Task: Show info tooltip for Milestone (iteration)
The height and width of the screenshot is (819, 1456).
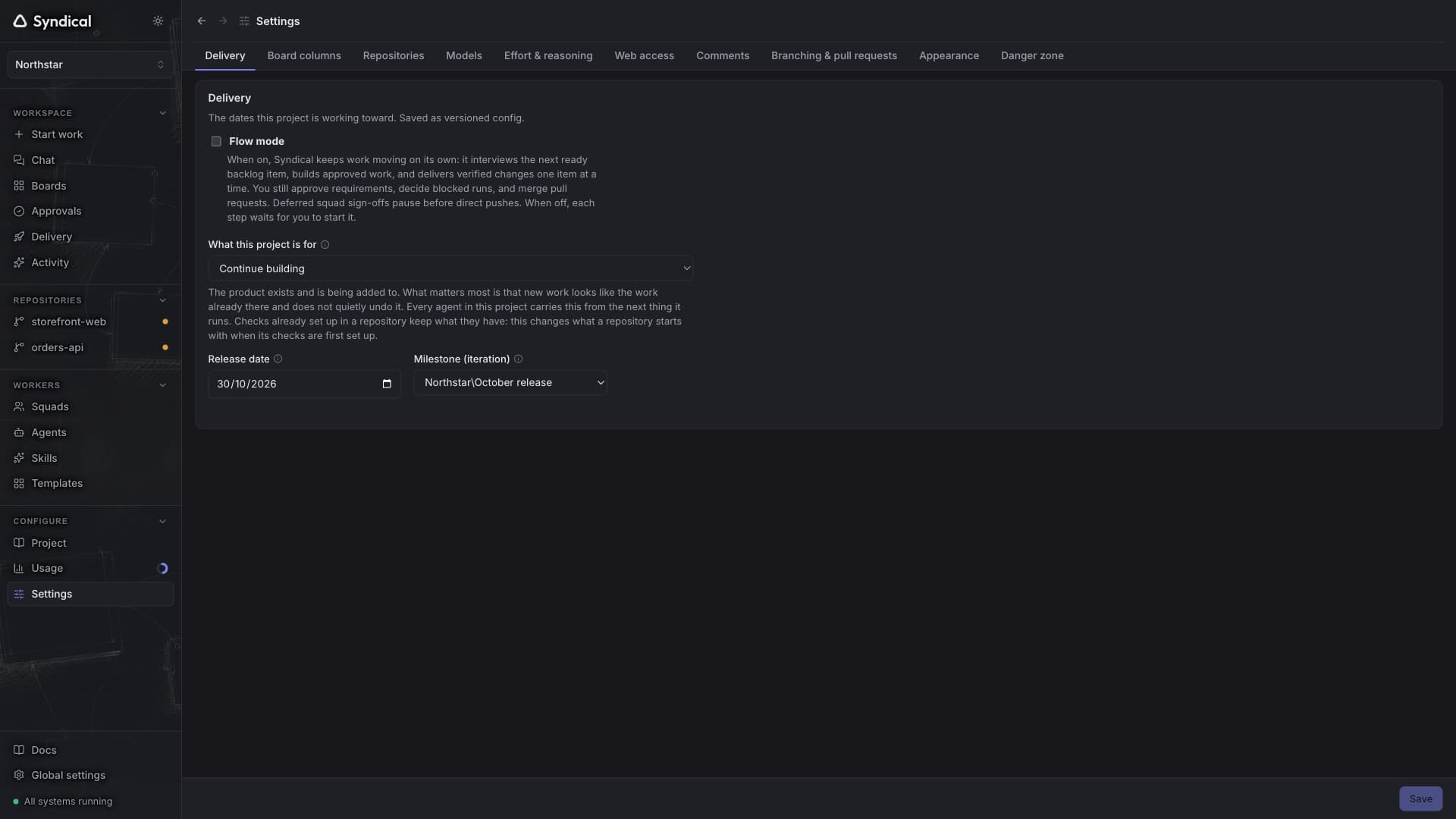Action: (x=518, y=359)
